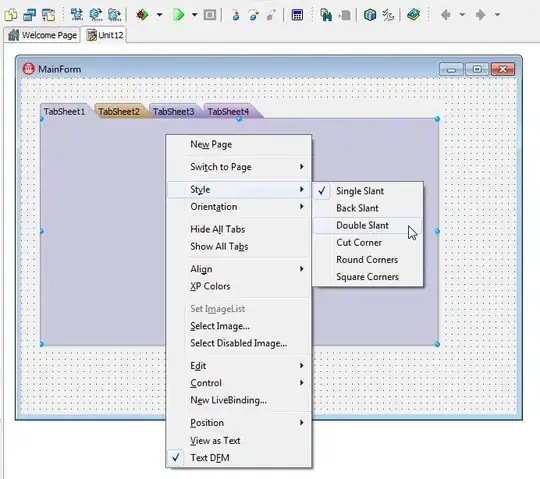Click the View Form stacked-windows icon
This screenshot has height=479, width=540.
[x=30, y=15]
